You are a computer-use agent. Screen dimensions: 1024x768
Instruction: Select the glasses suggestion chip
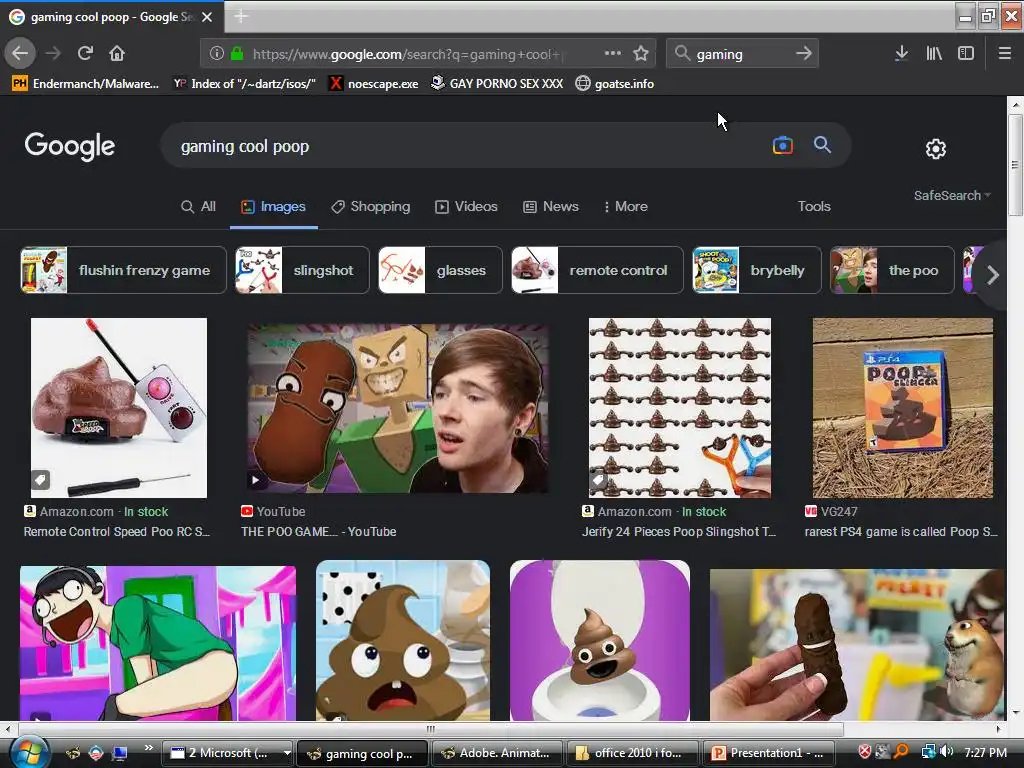point(440,270)
